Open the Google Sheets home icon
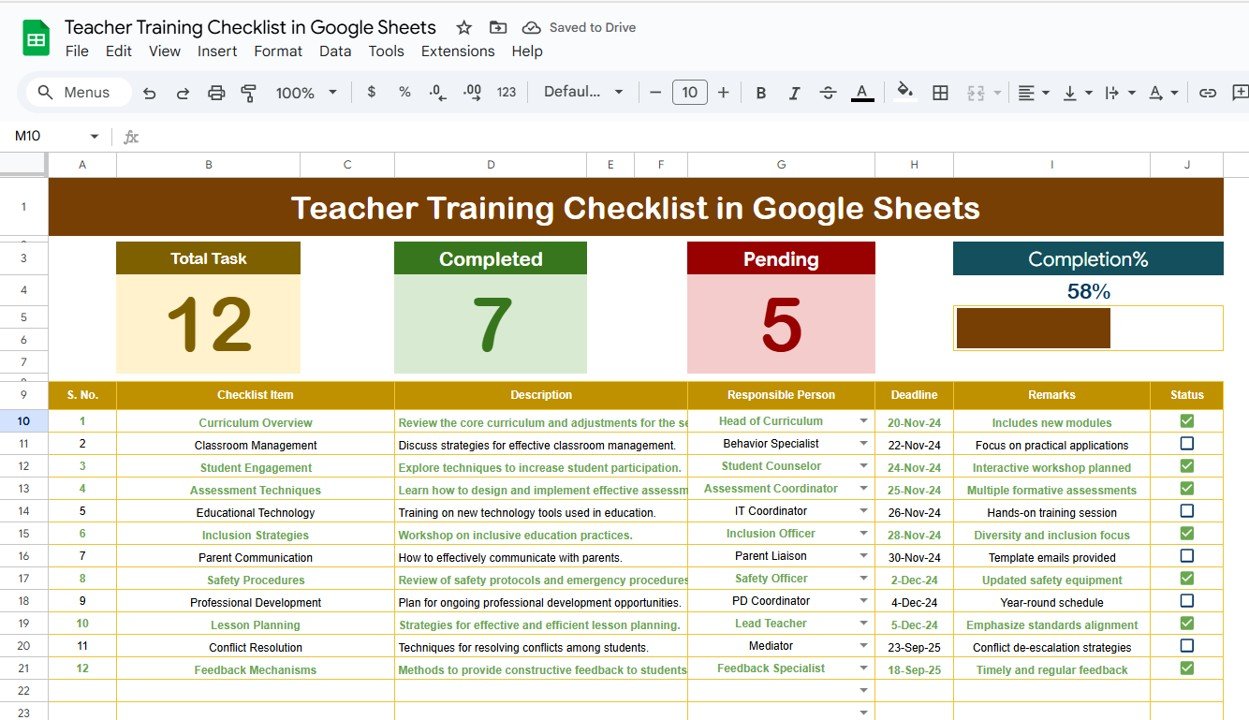Screen dimensions: 1249x720 [x=36, y=39]
